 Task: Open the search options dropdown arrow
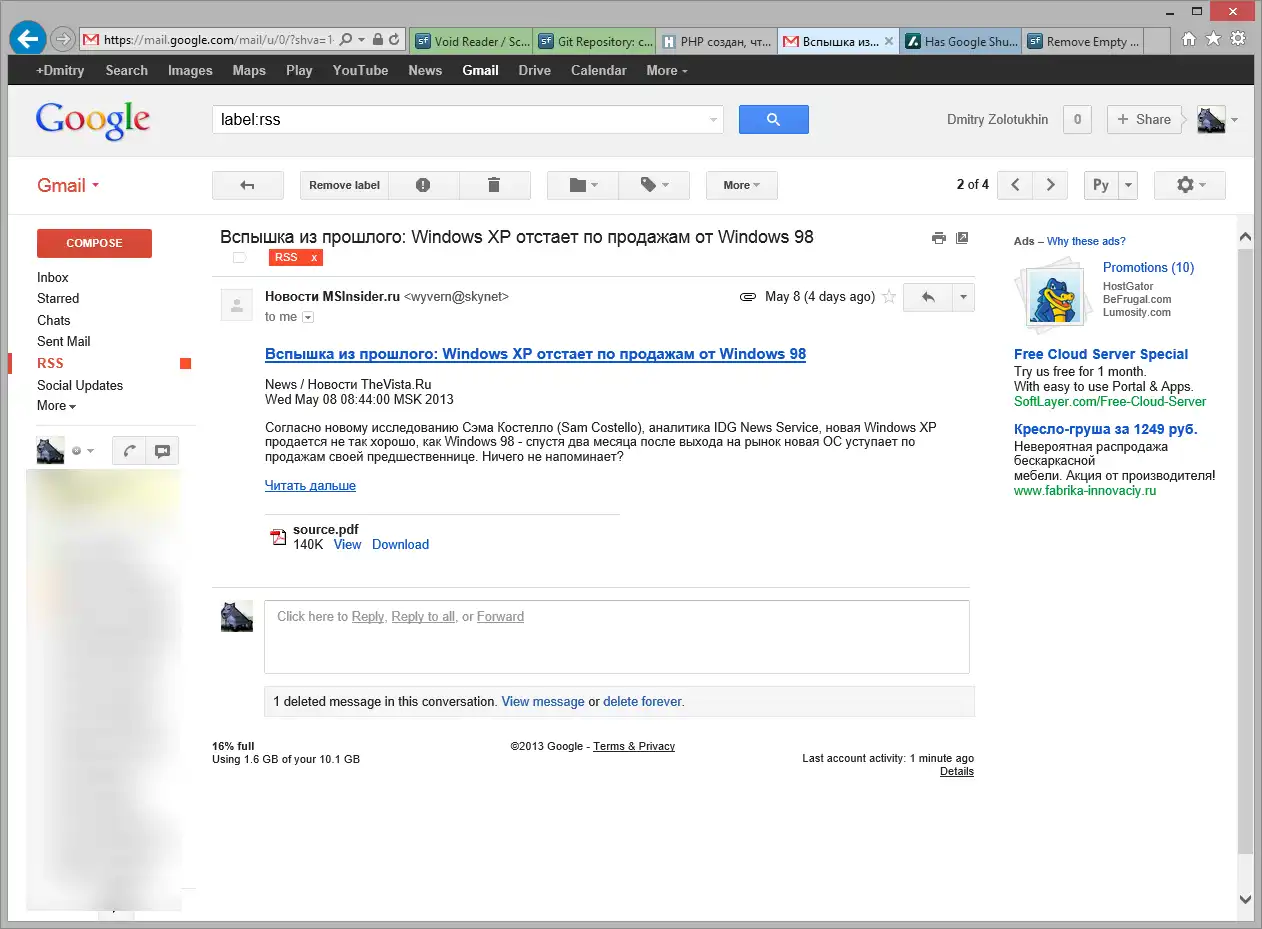714,120
